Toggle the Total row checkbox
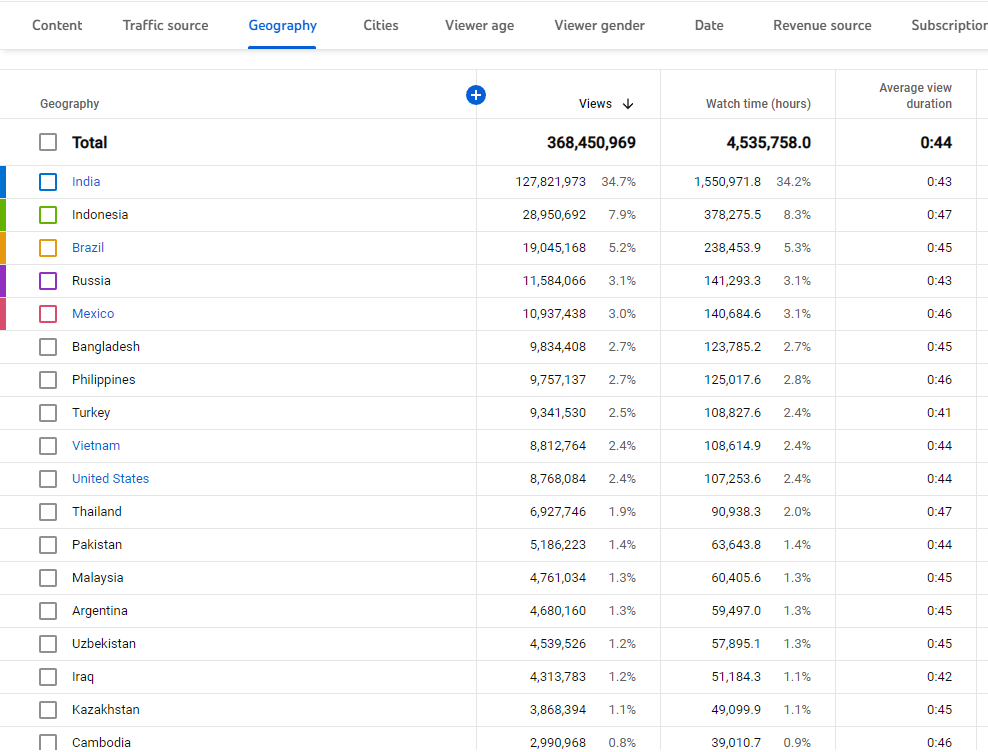The image size is (988, 752). (x=48, y=143)
